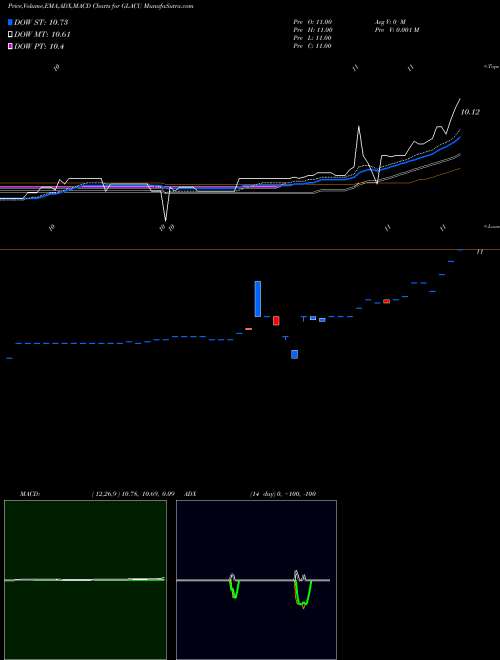This screenshot has width=500, height=660.
Task: Click the Lows marker label at the right edge
Action: pyautogui.click(x=492, y=226)
